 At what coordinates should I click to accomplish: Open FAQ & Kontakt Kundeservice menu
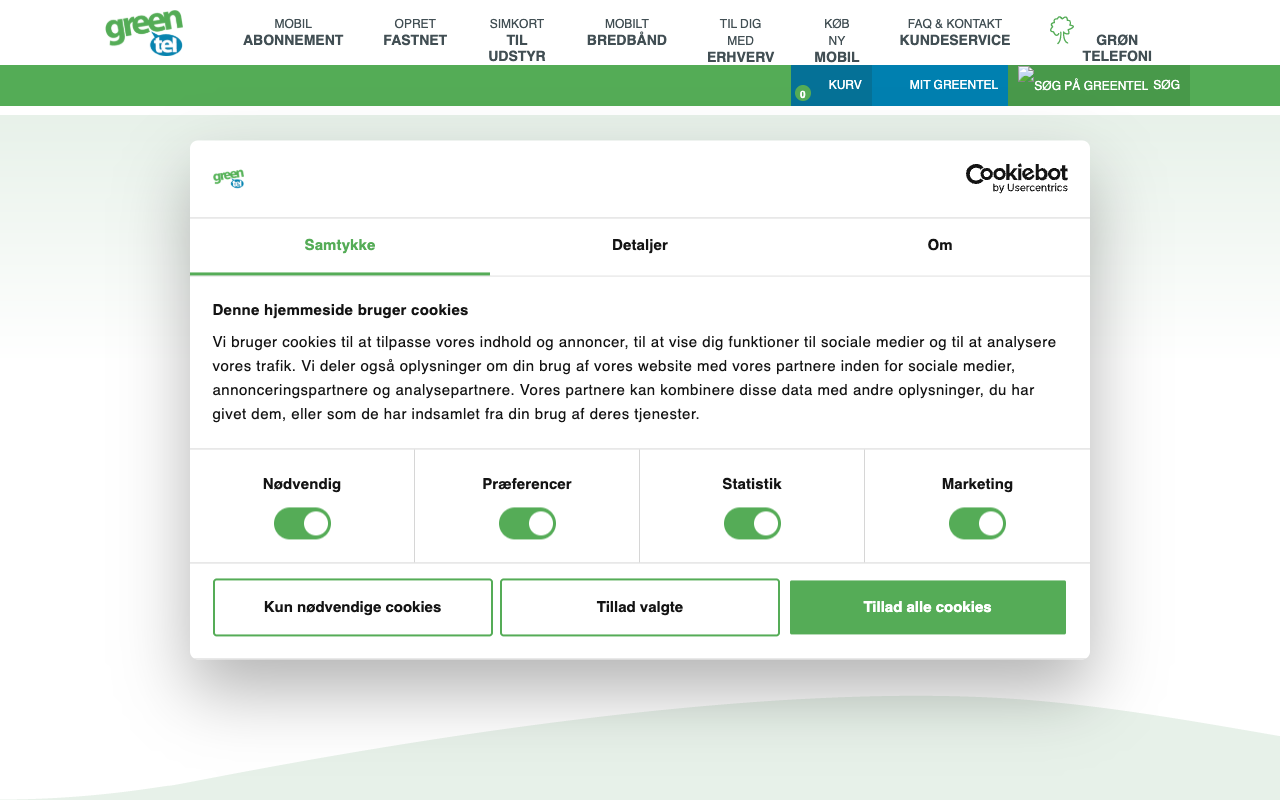click(x=955, y=32)
